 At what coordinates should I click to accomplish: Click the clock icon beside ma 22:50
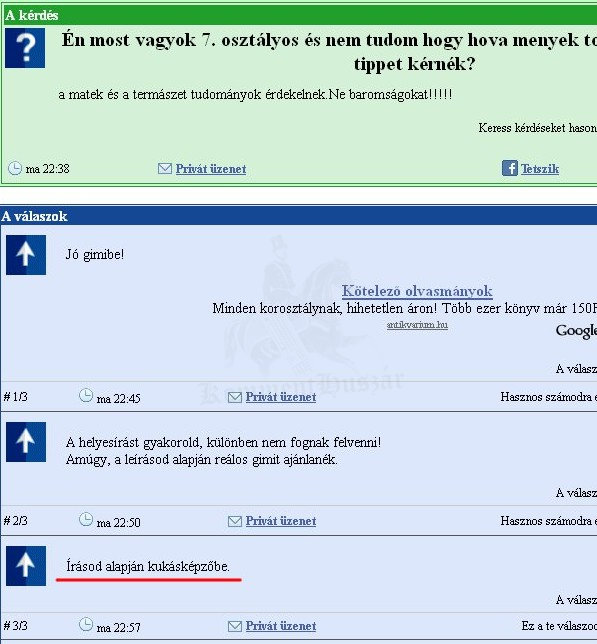click(86, 520)
